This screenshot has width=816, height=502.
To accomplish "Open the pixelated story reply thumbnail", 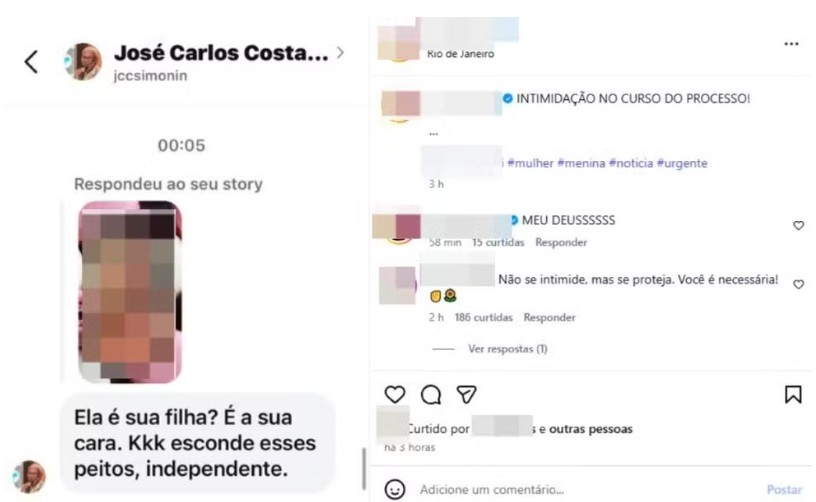I will (130, 292).
